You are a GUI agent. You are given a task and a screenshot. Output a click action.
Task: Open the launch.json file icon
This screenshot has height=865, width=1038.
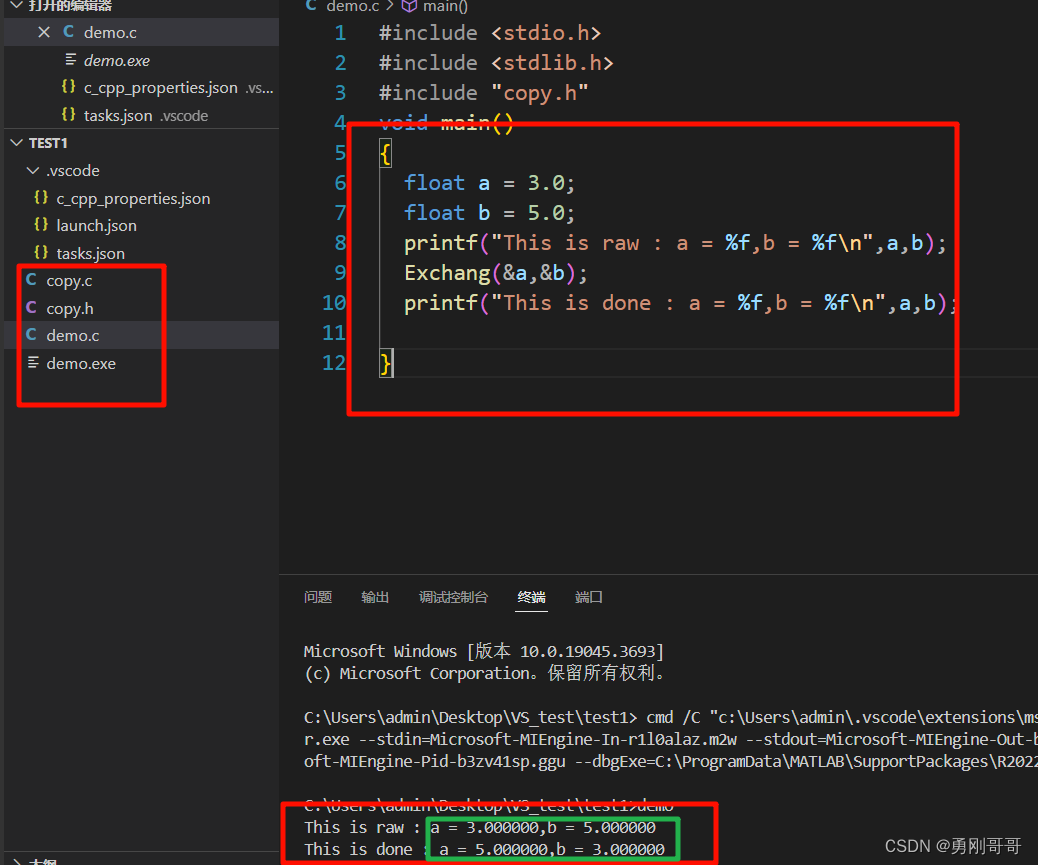[42, 225]
